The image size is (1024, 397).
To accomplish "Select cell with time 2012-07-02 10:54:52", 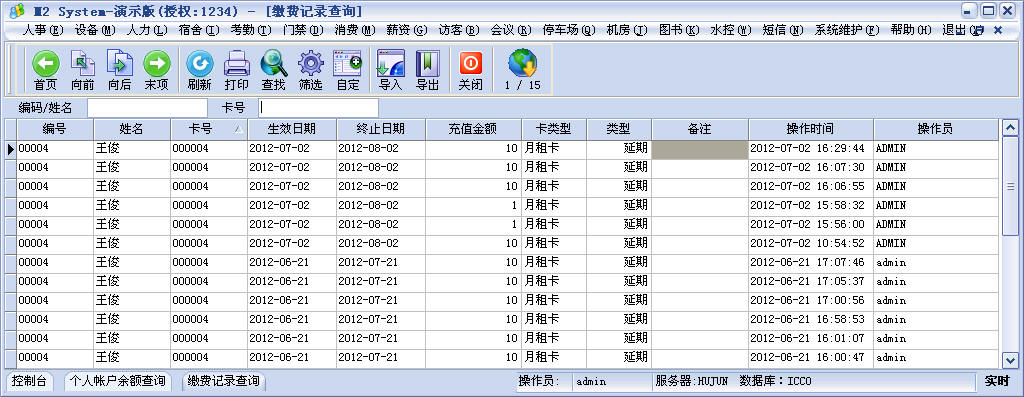I will click(811, 244).
